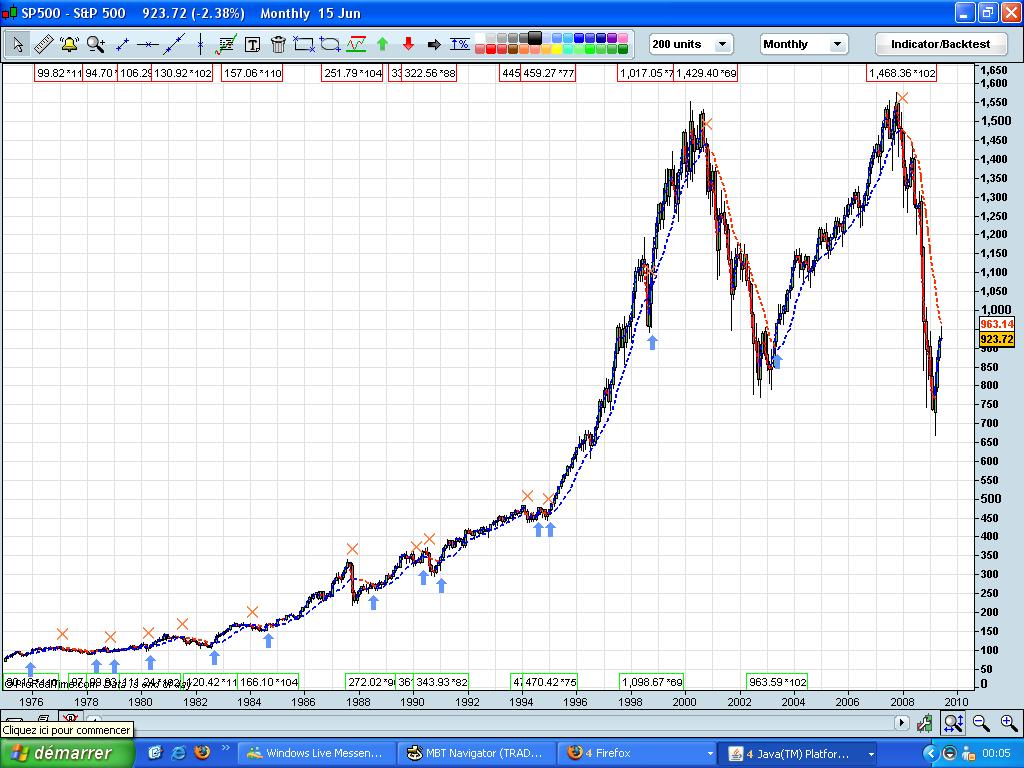Toggle the fit-to-window zoom icon

953,722
